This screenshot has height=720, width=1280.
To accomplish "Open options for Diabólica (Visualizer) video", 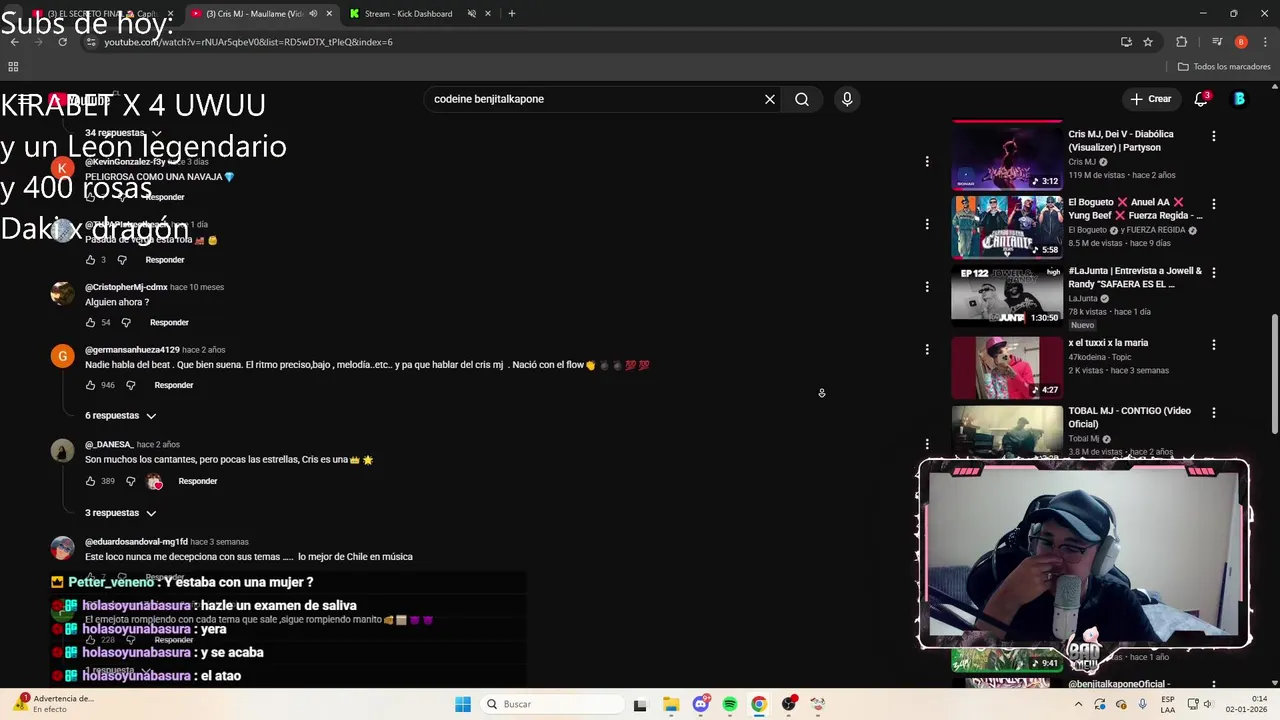I will point(1214,136).
